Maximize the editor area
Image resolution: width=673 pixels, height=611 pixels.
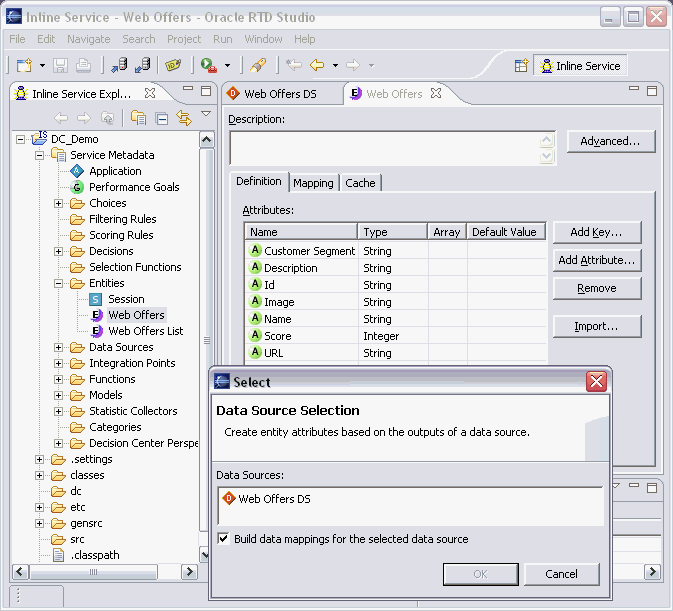[652, 91]
